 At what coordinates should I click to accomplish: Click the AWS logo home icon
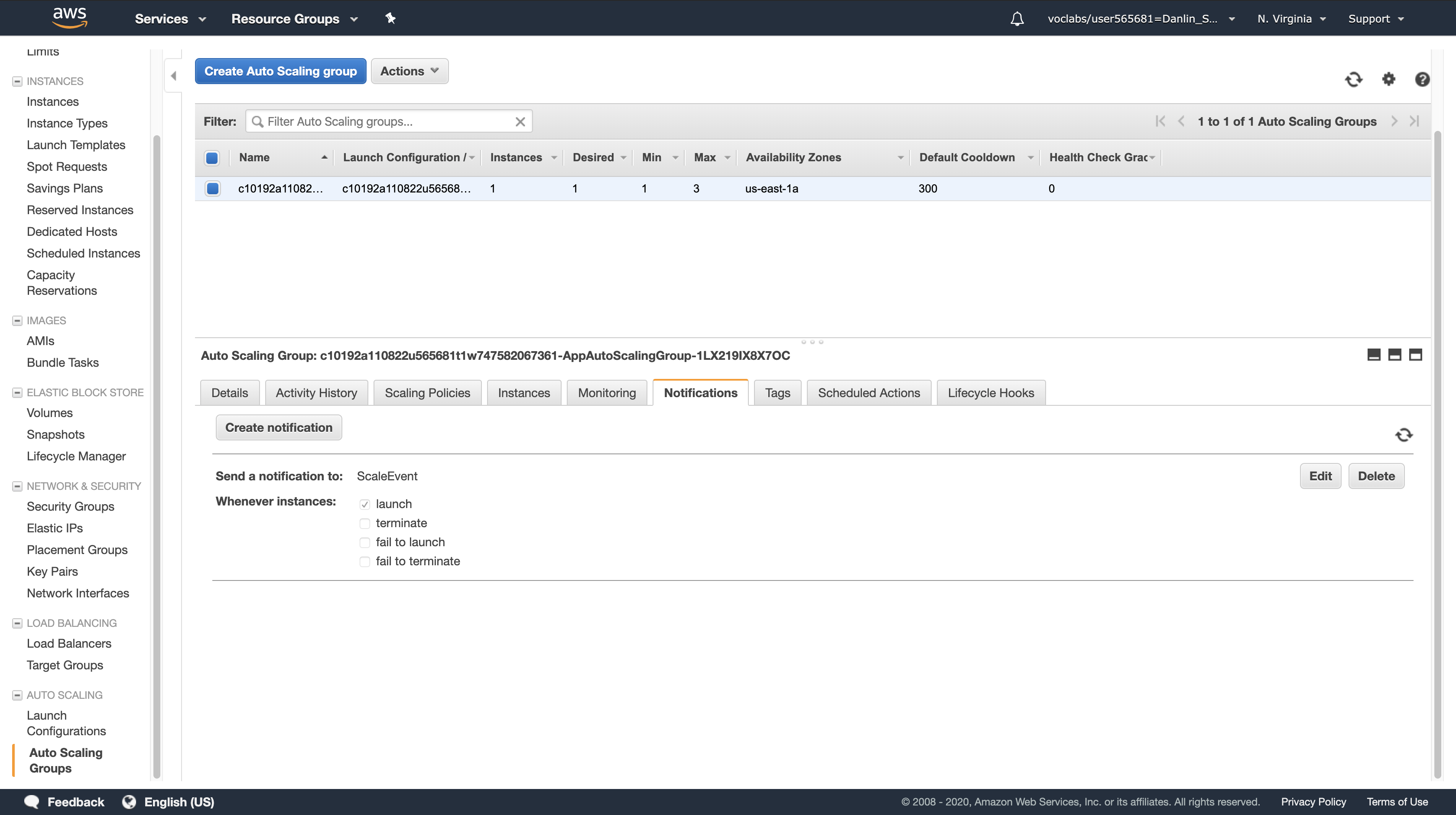(69, 17)
